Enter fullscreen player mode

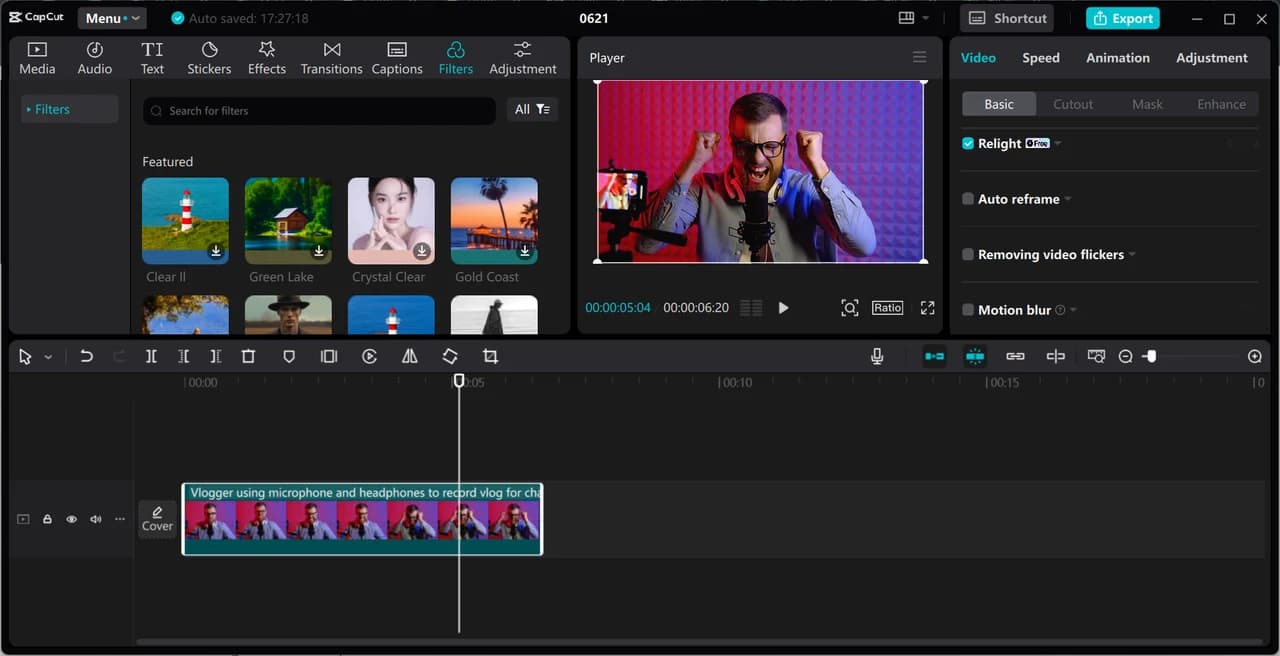click(928, 308)
